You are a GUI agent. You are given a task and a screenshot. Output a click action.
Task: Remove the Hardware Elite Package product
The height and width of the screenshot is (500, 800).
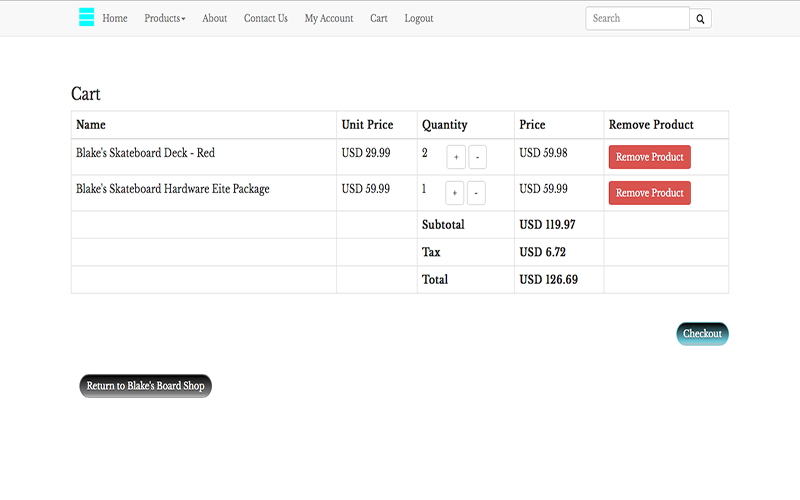click(x=649, y=193)
